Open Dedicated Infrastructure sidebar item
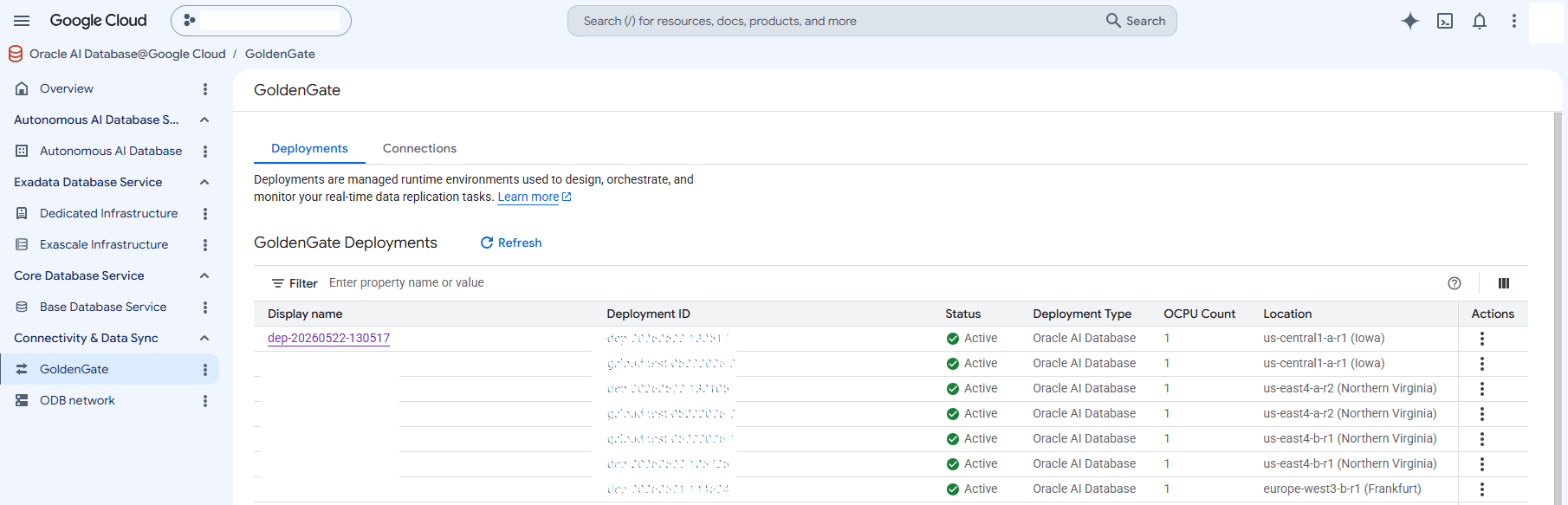Viewport: 1568px width, 505px height. pyautogui.click(x=108, y=213)
